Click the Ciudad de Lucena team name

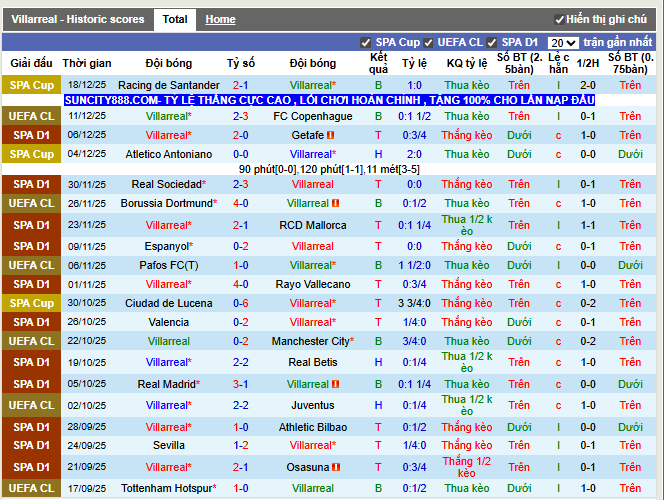pos(169,303)
